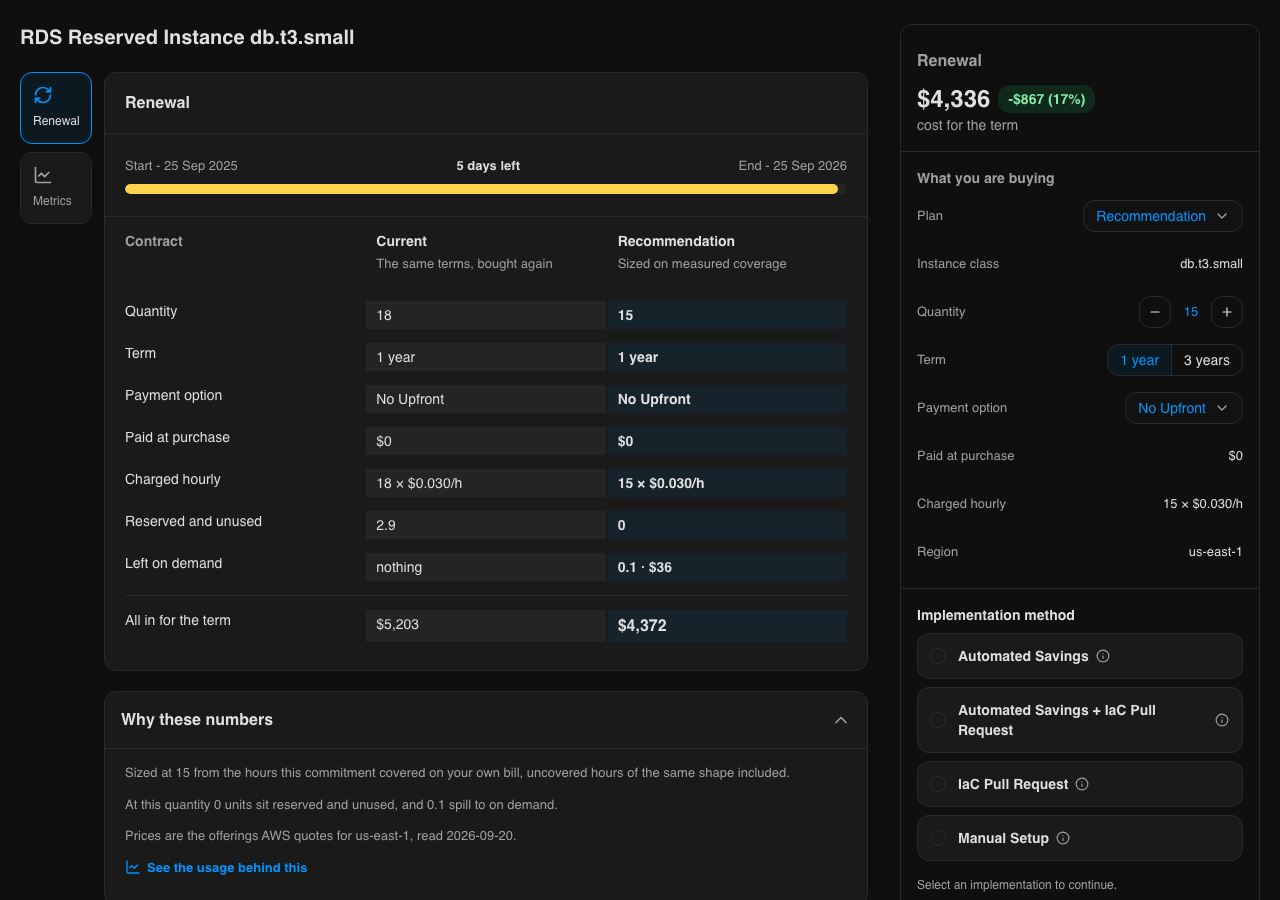Click the current Reserved and unused 2.9
This screenshot has height=900, width=1280.
485,525
